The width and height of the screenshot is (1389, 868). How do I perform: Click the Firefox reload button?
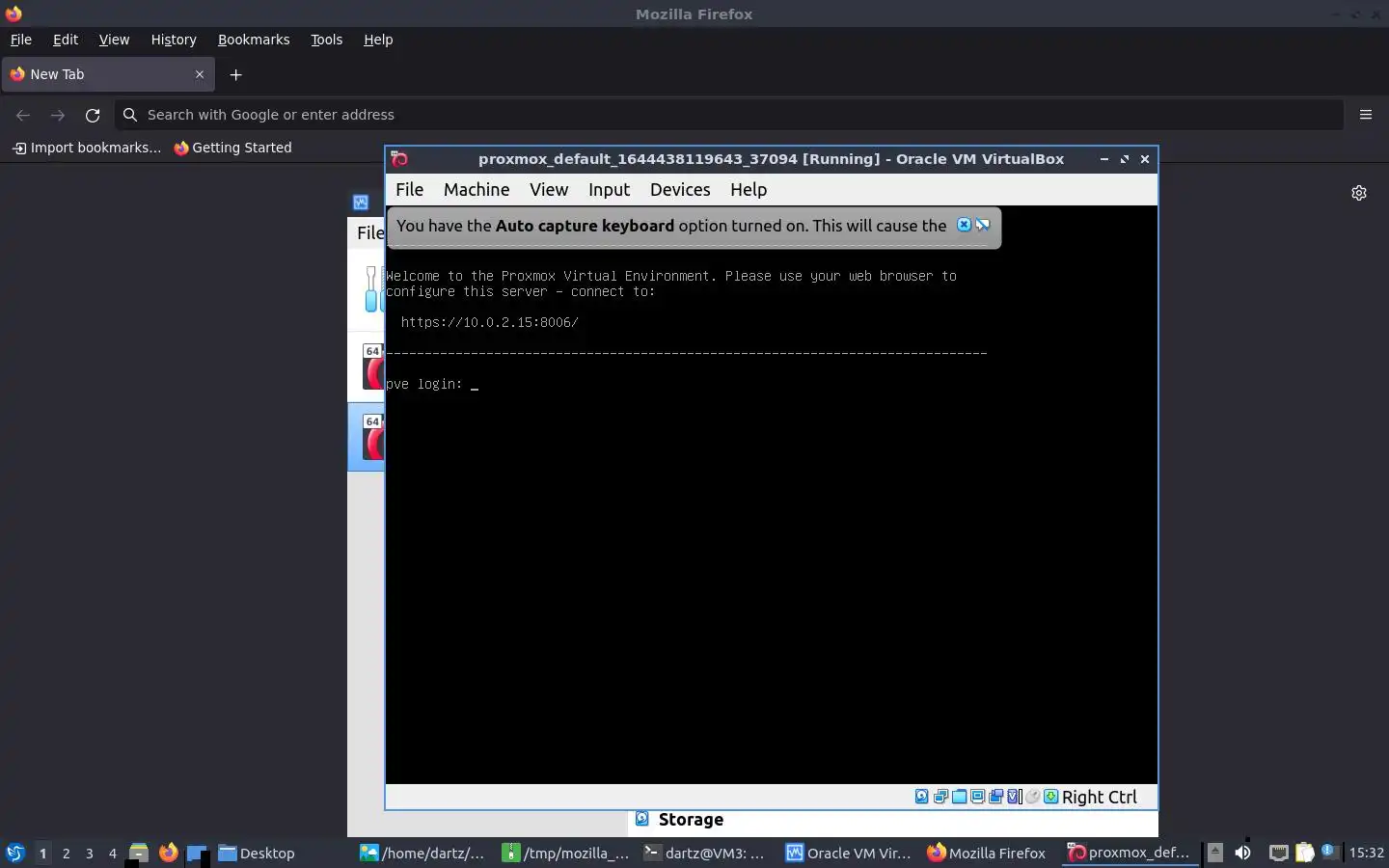pyautogui.click(x=93, y=115)
